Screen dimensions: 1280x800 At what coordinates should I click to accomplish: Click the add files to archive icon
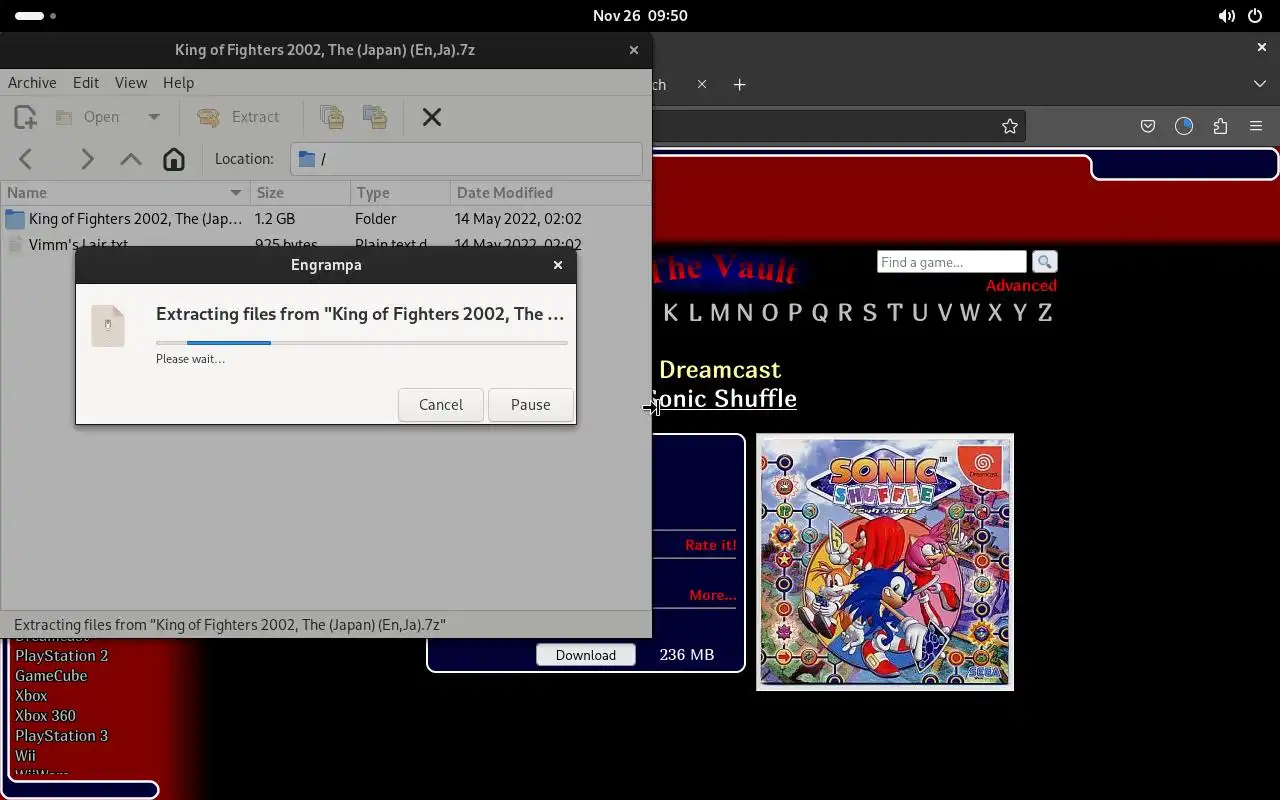click(x=332, y=117)
